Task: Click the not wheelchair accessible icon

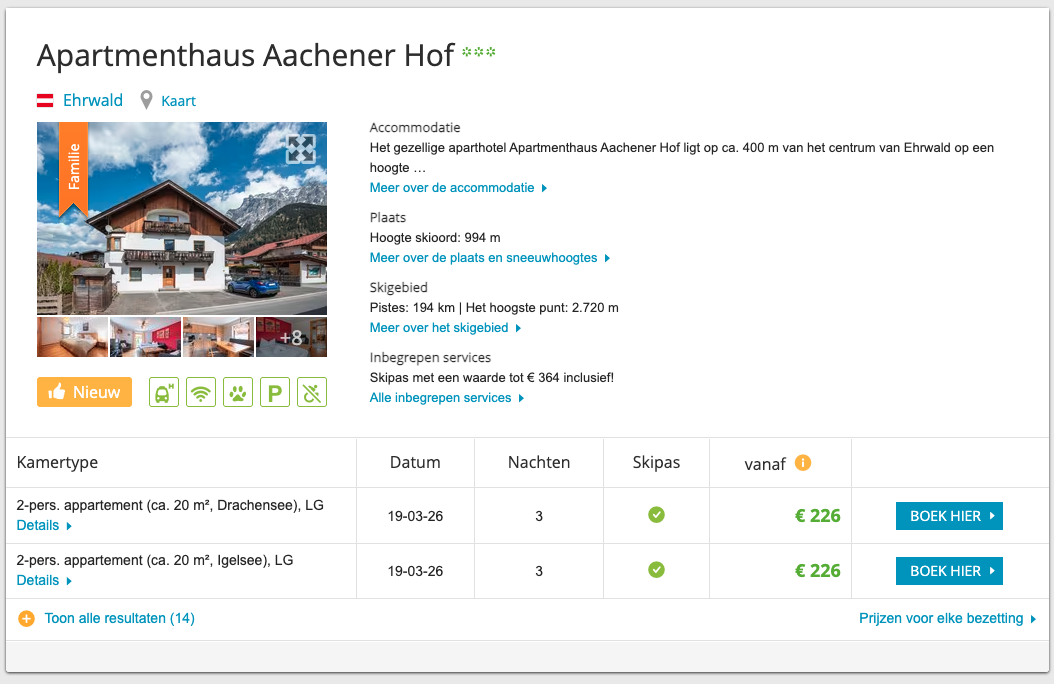Action: click(312, 392)
